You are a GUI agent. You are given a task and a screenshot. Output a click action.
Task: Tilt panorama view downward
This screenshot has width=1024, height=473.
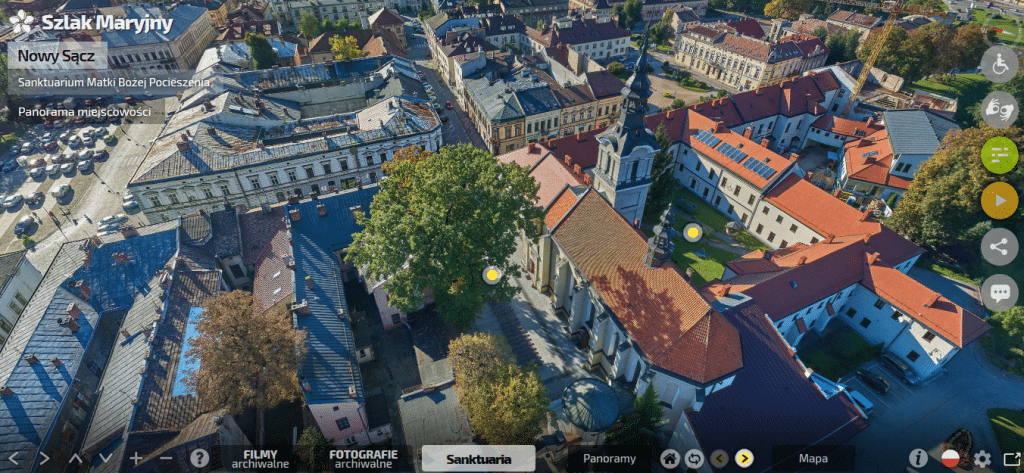tap(105, 458)
